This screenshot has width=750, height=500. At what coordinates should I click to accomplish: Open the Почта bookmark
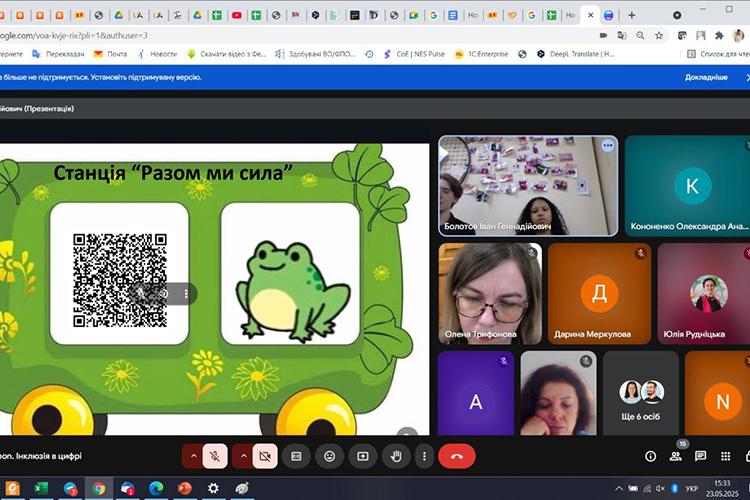point(110,54)
